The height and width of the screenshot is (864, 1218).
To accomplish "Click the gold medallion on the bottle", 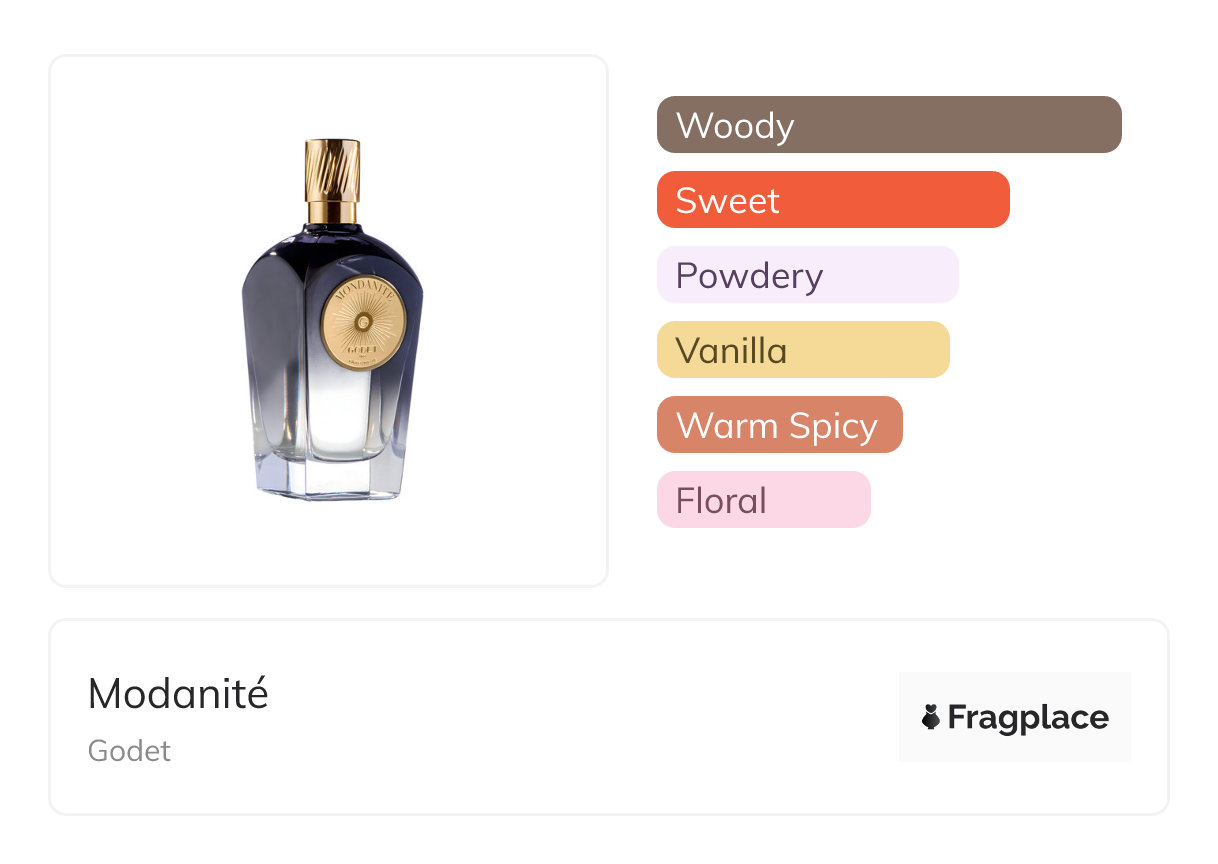I will [x=364, y=321].
